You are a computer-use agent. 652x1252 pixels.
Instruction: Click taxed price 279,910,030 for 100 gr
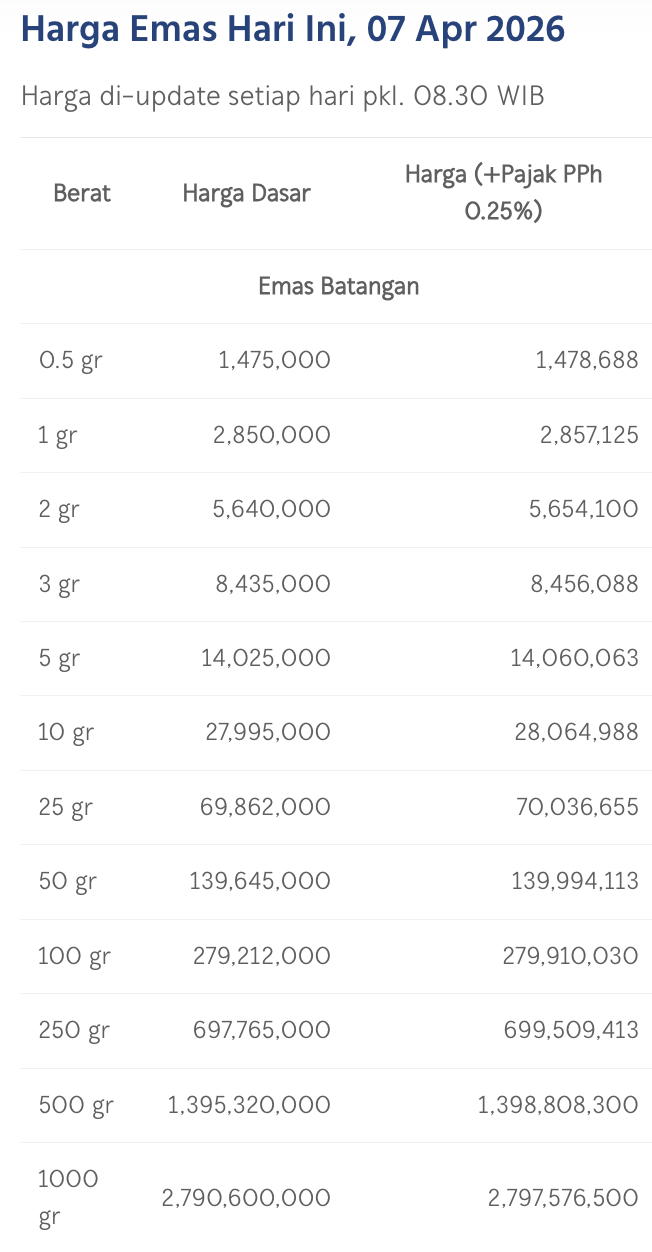pos(570,956)
